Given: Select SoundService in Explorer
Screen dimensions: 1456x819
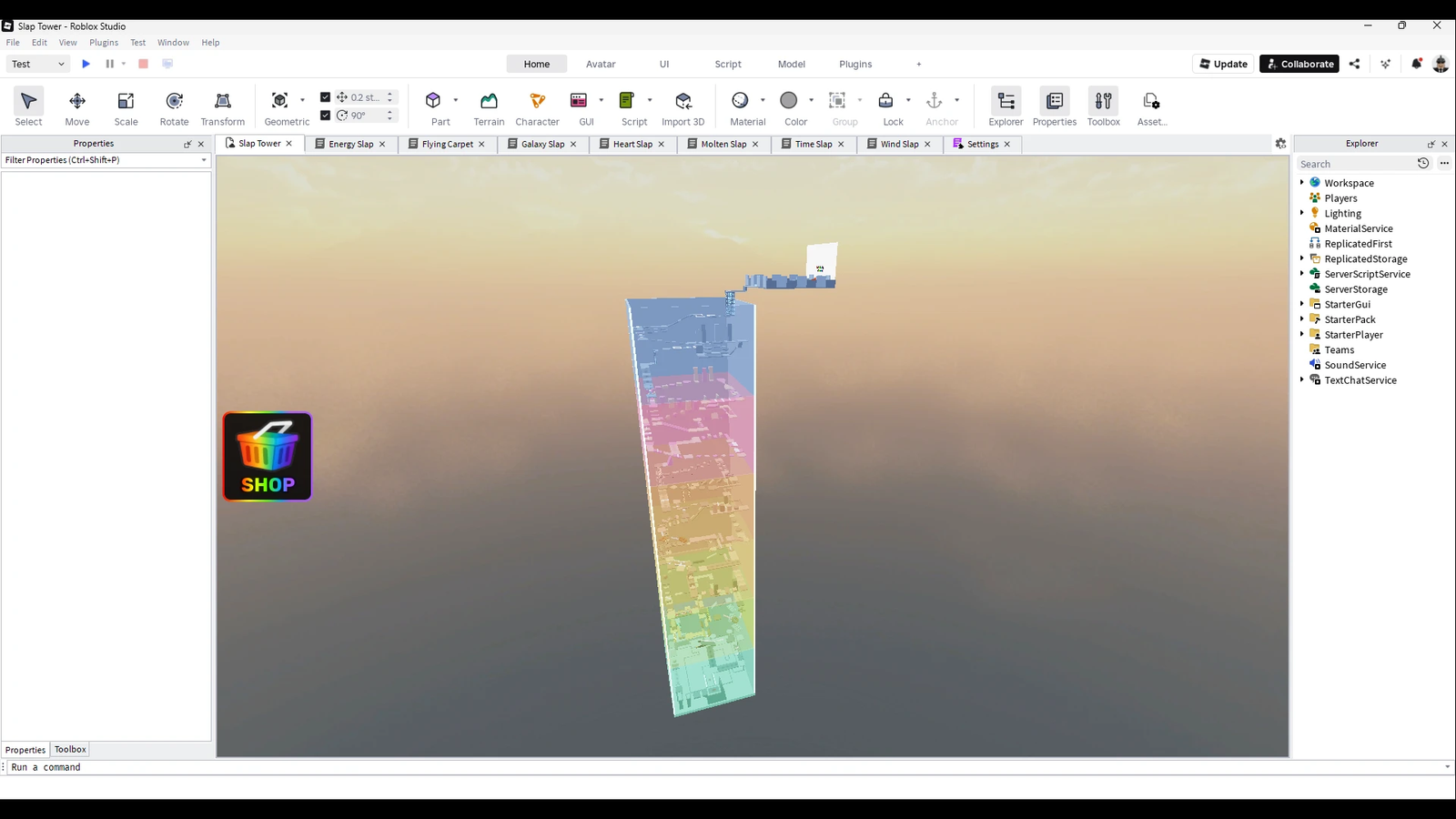Looking at the screenshot, I should pyautogui.click(x=1355, y=365).
